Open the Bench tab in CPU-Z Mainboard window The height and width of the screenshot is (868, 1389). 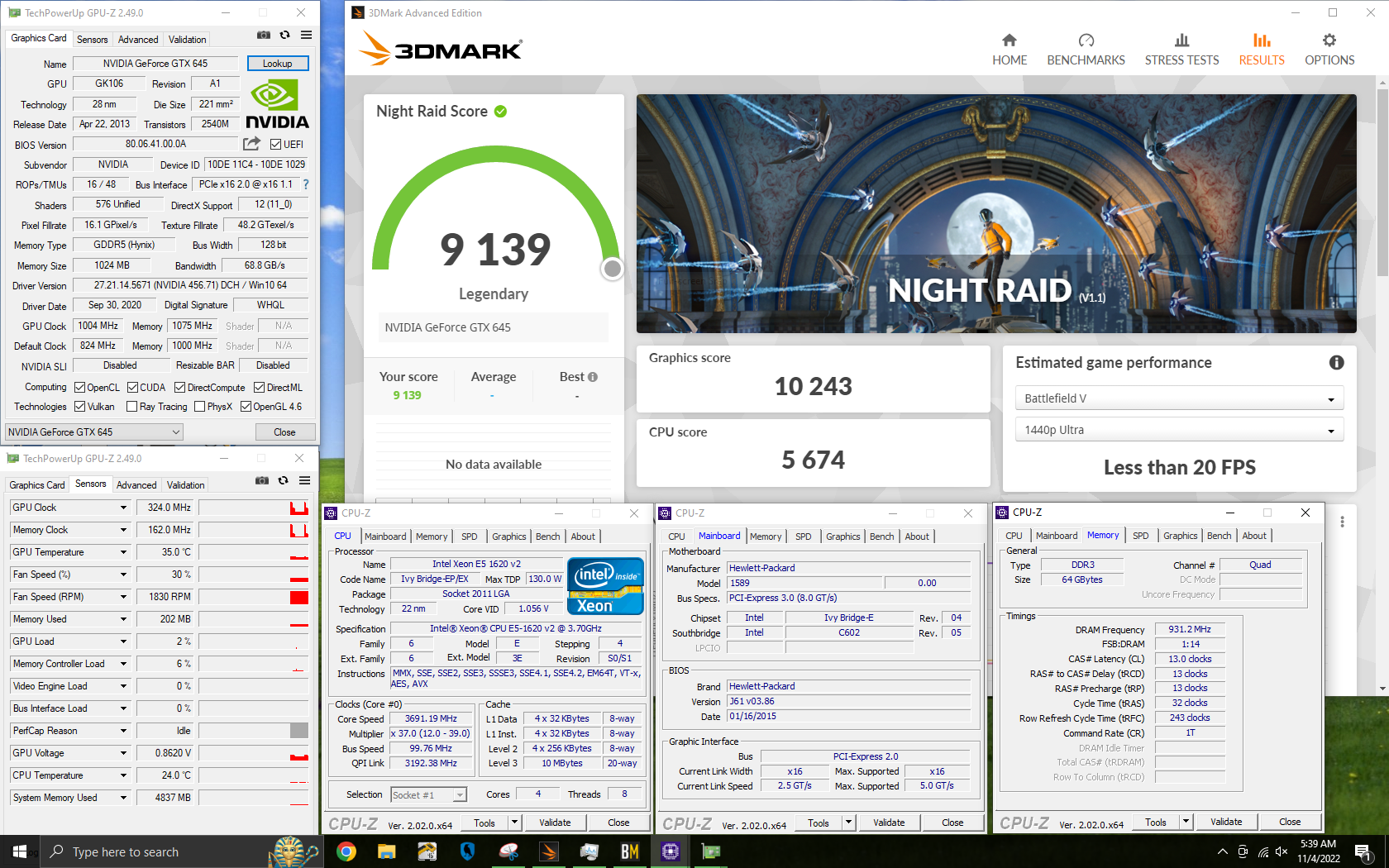coord(881,537)
